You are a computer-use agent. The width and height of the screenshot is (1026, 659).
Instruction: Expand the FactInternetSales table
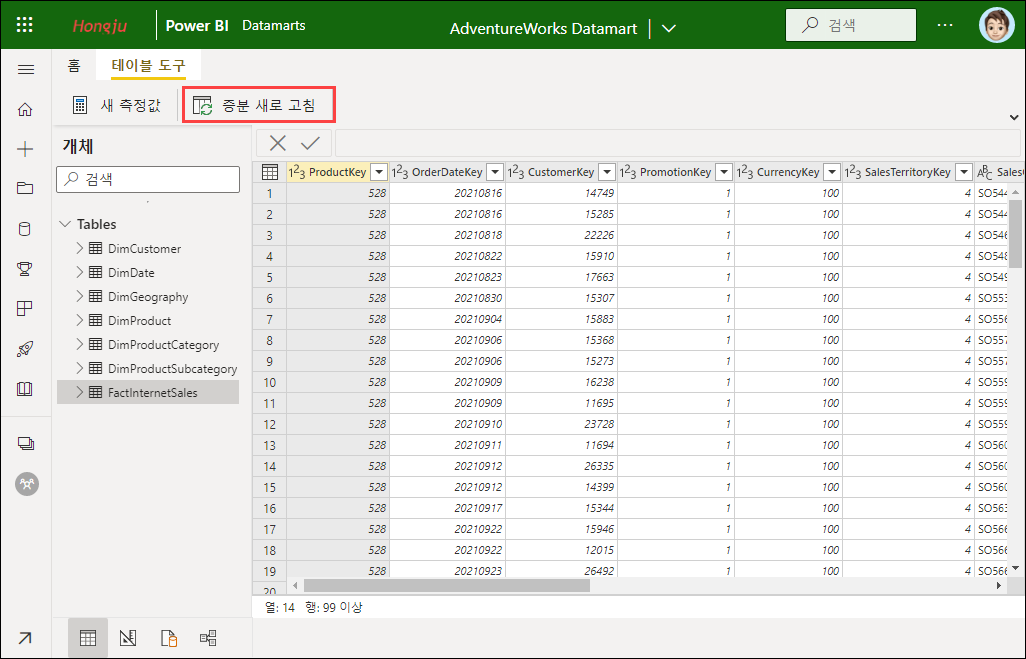(79, 392)
